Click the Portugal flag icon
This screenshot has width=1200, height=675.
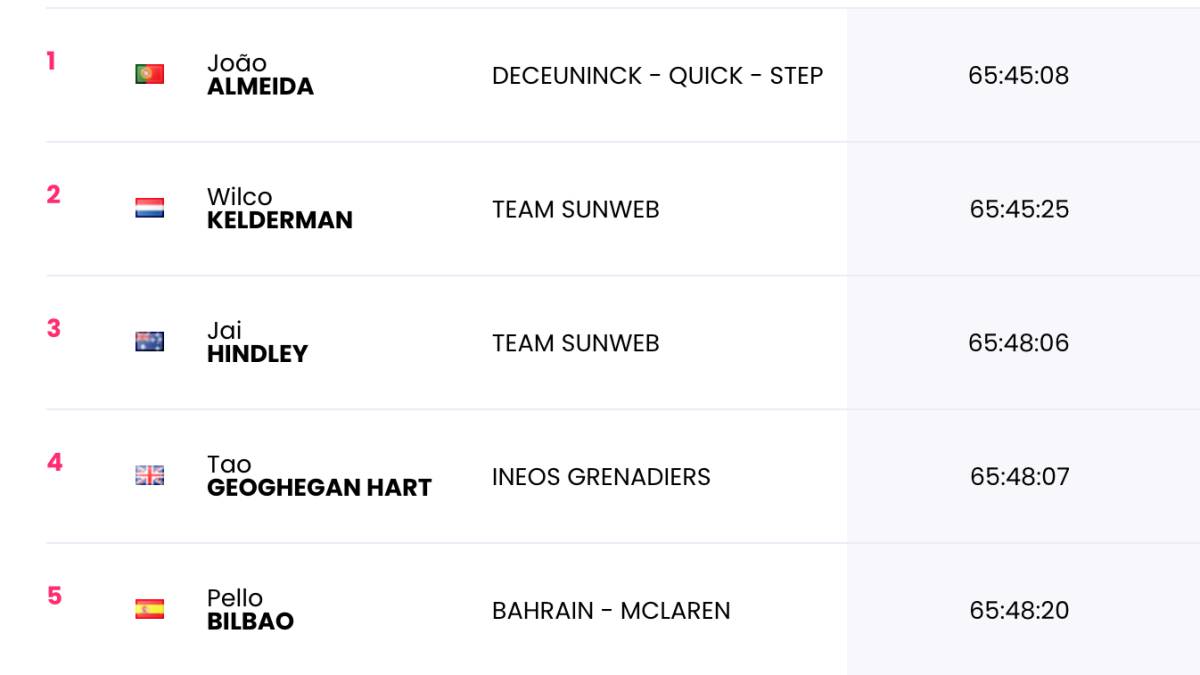coord(150,74)
